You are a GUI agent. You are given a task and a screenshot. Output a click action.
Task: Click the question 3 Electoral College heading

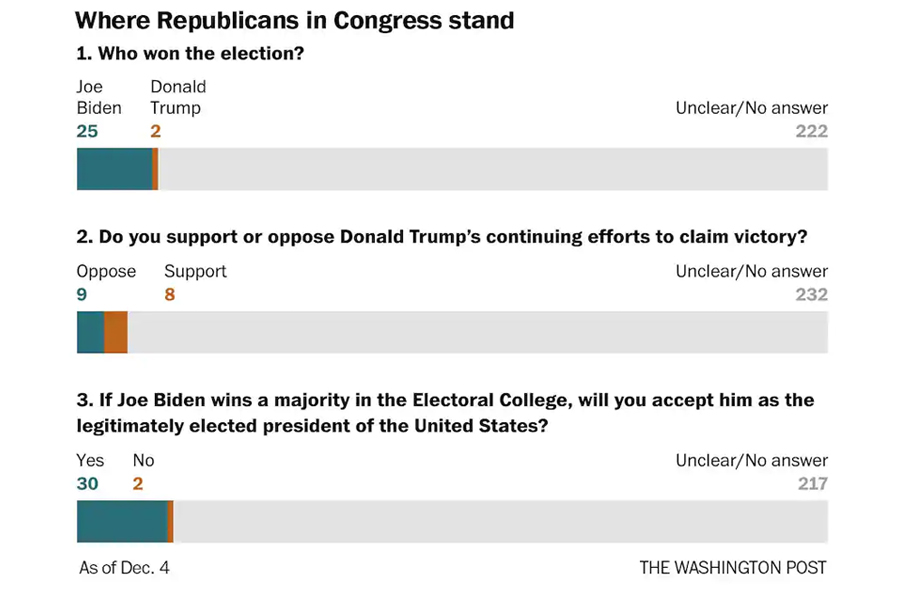(445, 413)
